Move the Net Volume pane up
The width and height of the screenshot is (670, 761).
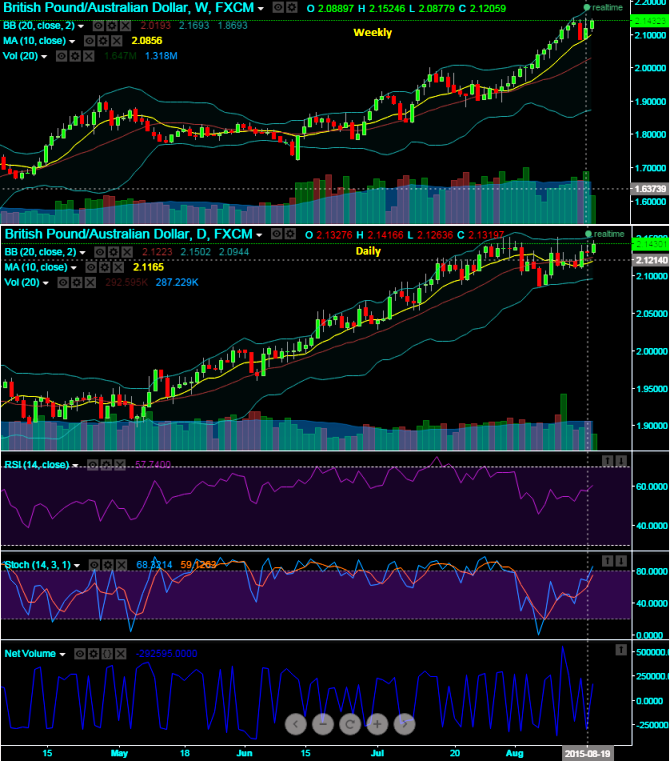pyautogui.click(x=621, y=650)
